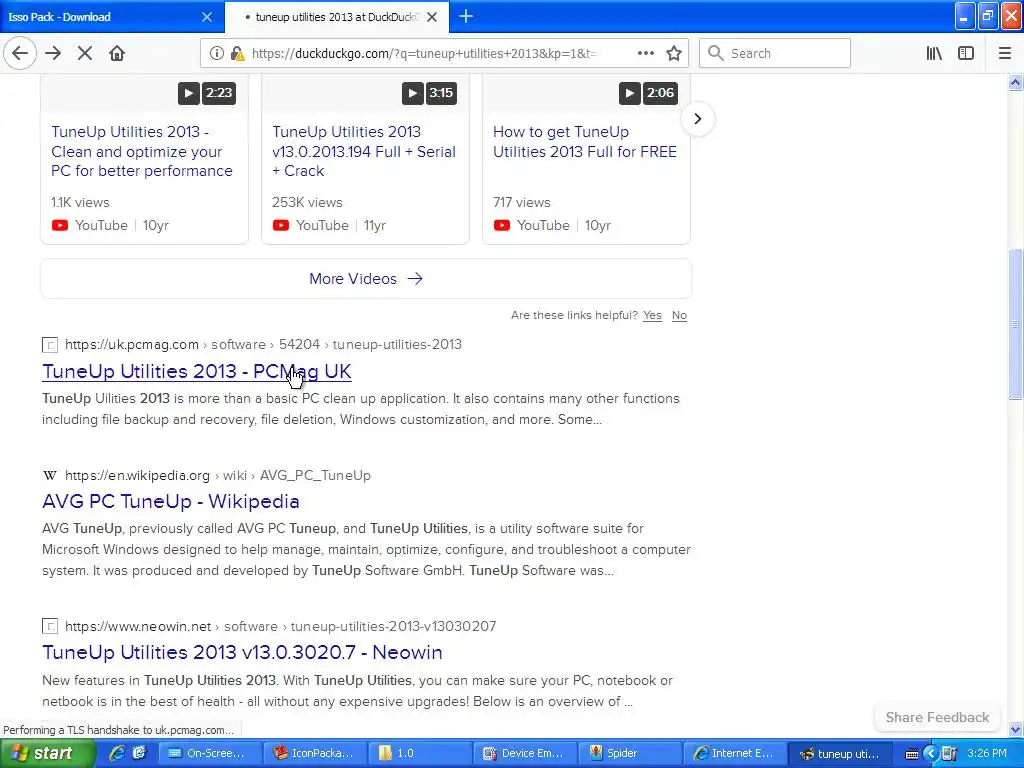
Task: Select the tuneup utilities 2013 DuckDuckGo tab
Action: point(333,17)
